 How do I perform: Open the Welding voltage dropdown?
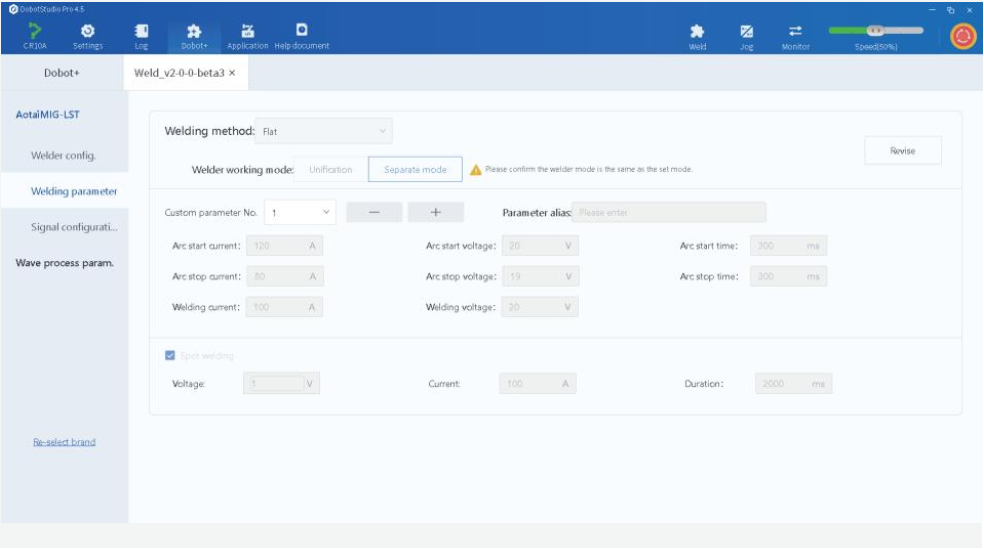(x=540, y=307)
